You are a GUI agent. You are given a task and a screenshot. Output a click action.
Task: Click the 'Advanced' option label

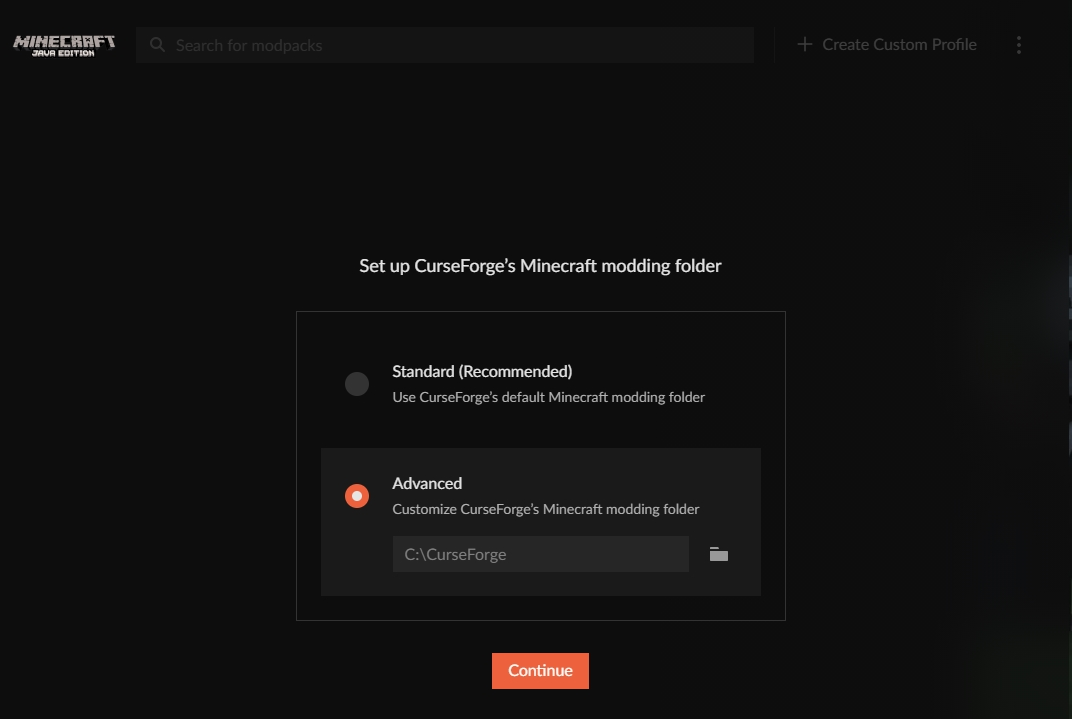point(427,483)
